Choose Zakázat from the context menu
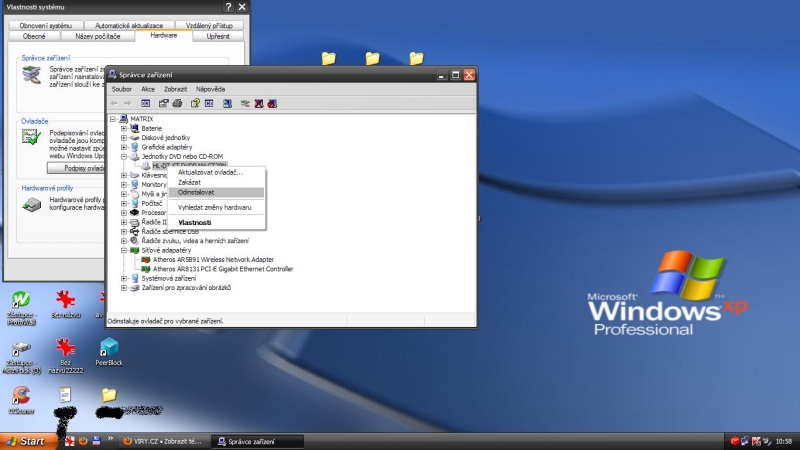Image resolution: width=800 pixels, height=450 pixels. pos(217,182)
